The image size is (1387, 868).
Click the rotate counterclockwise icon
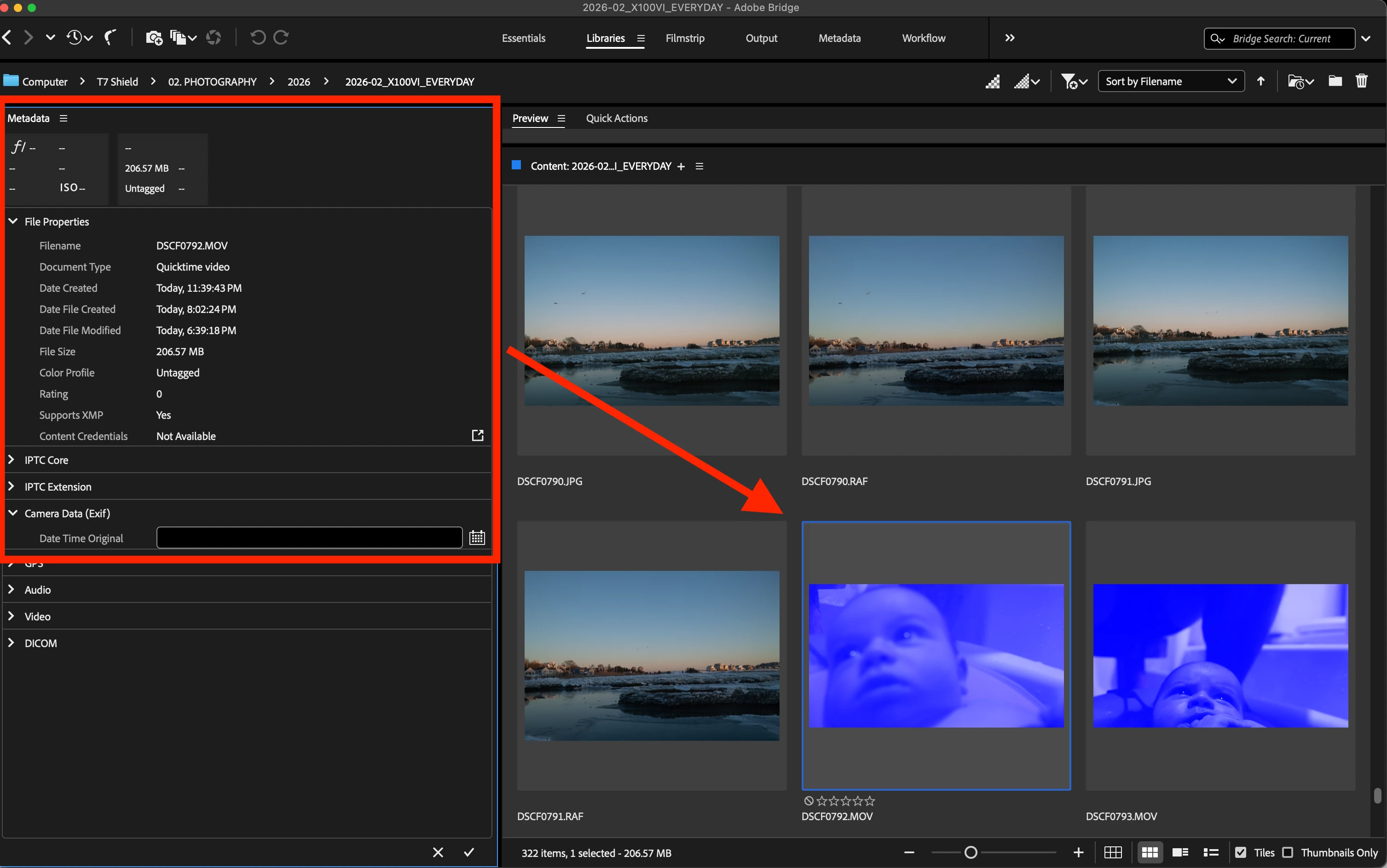pyautogui.click(x=258, y=38)
